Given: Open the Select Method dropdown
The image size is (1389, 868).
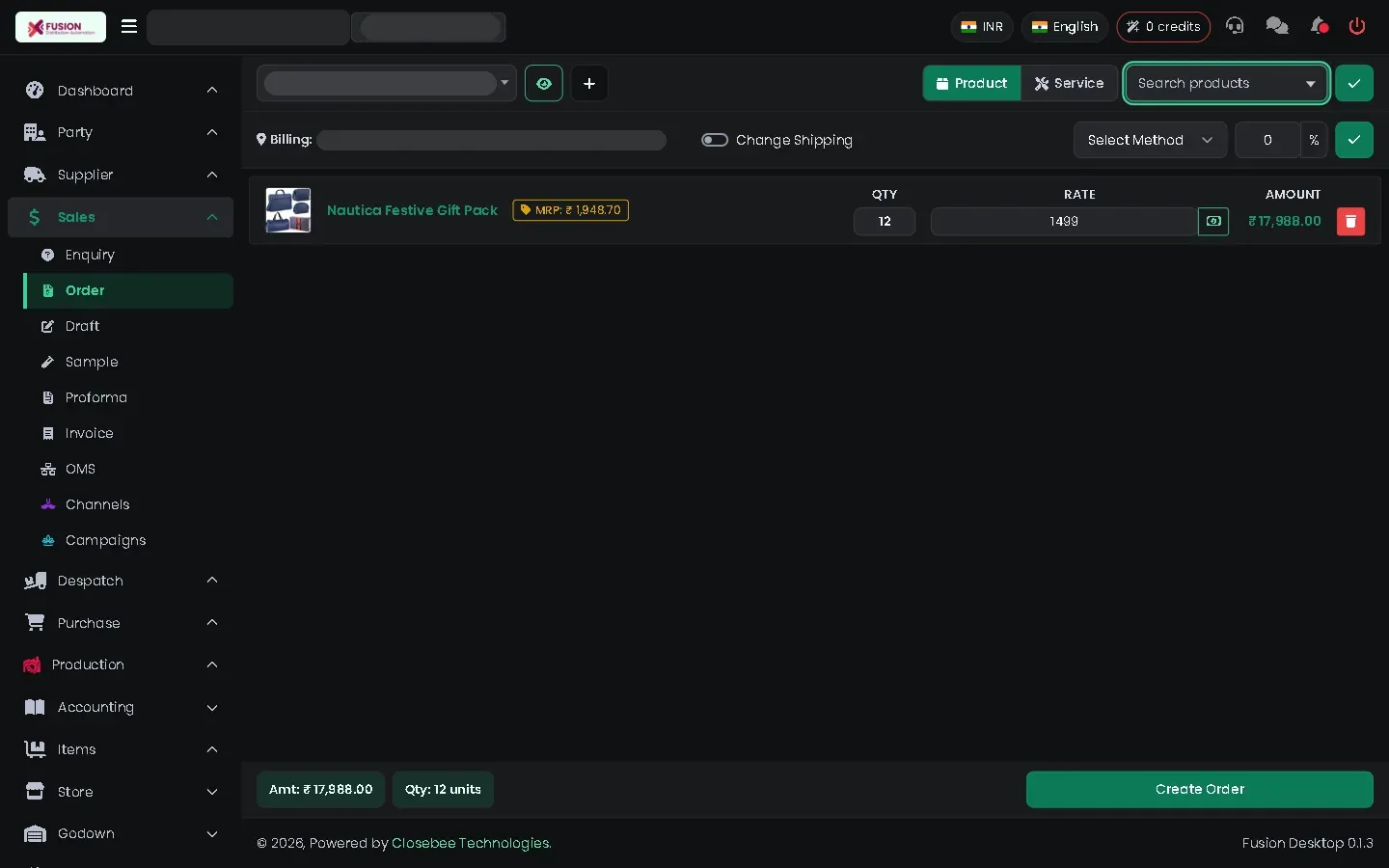Looking at the screenshot, I should click(1150, 140).
